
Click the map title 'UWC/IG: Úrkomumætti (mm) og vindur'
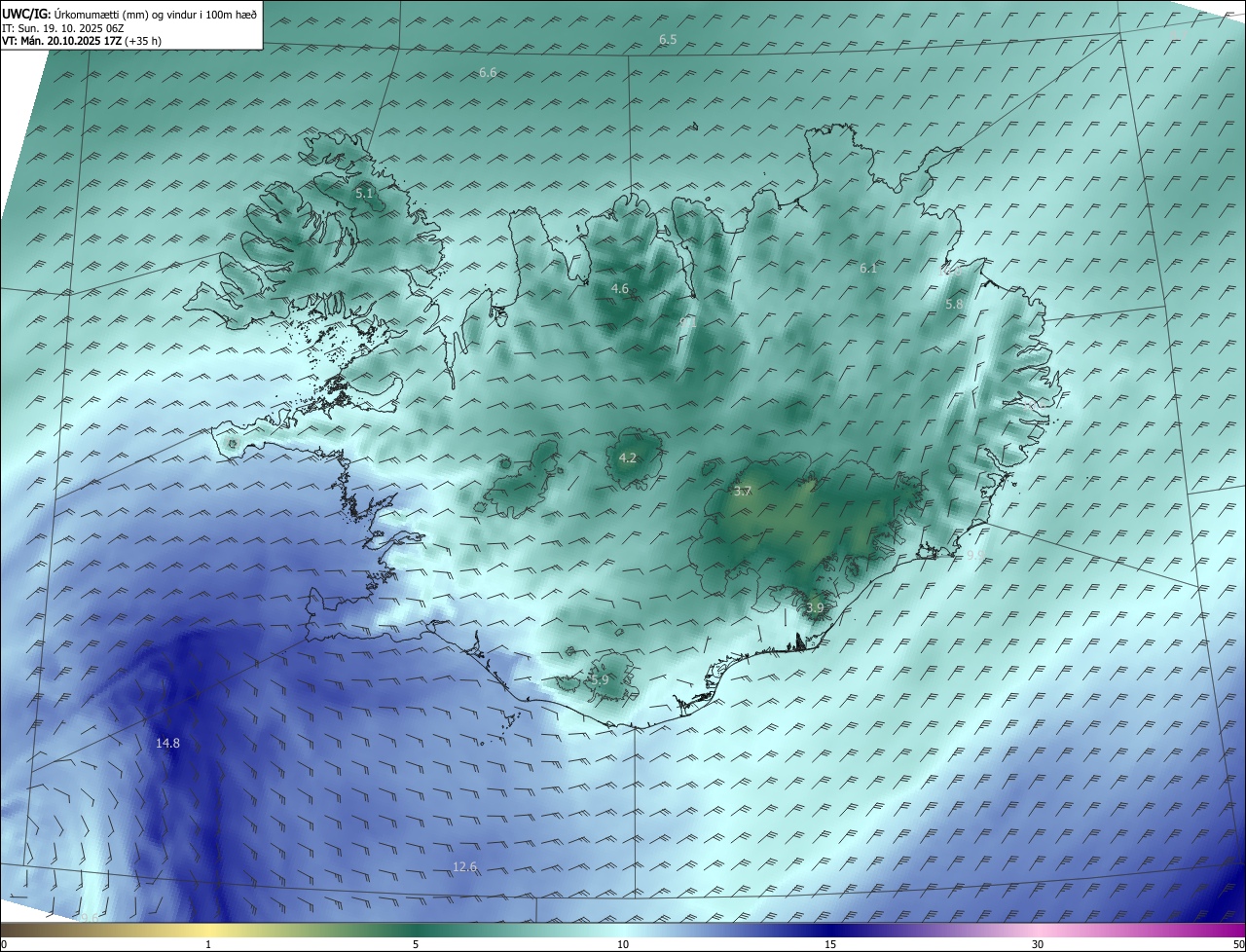pos(130,14)
